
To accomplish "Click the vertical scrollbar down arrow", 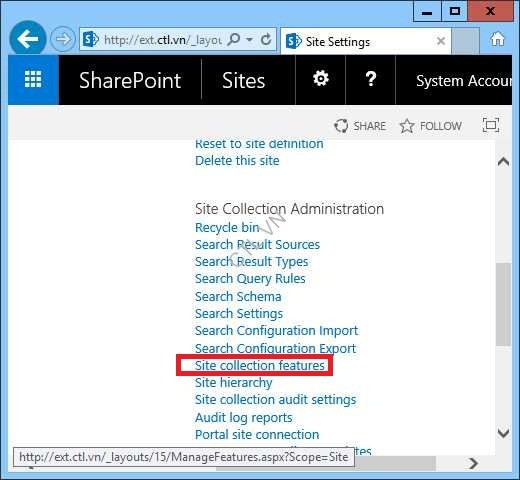I will point(503,433).
